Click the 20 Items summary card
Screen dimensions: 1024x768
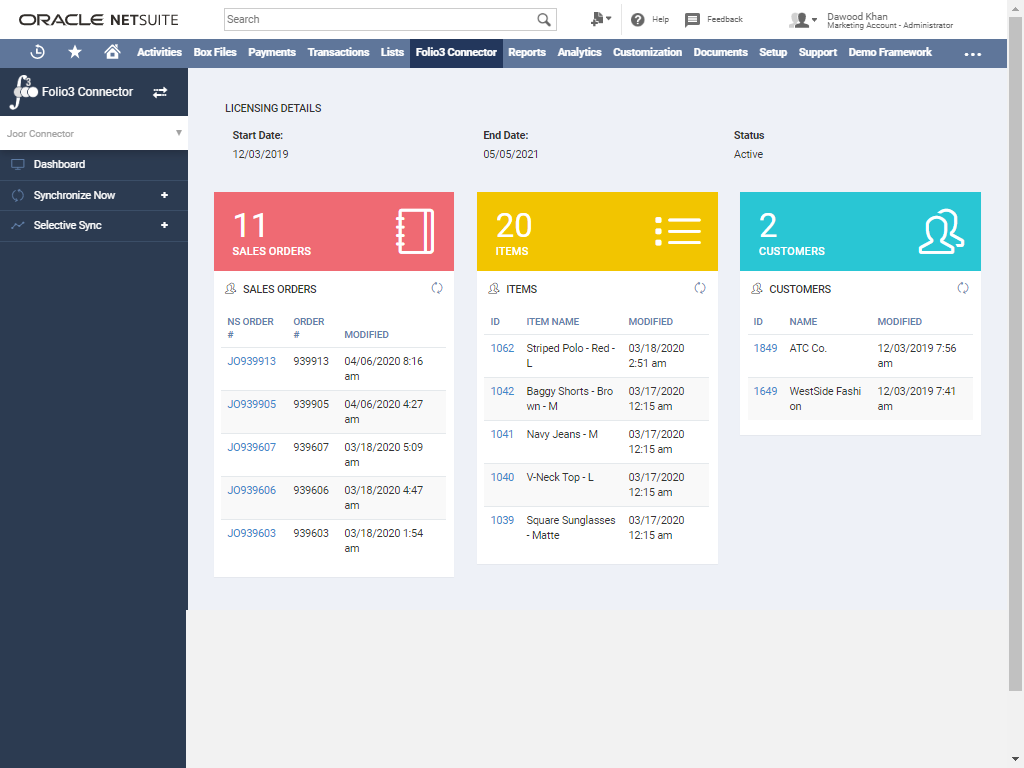[597, 231]
